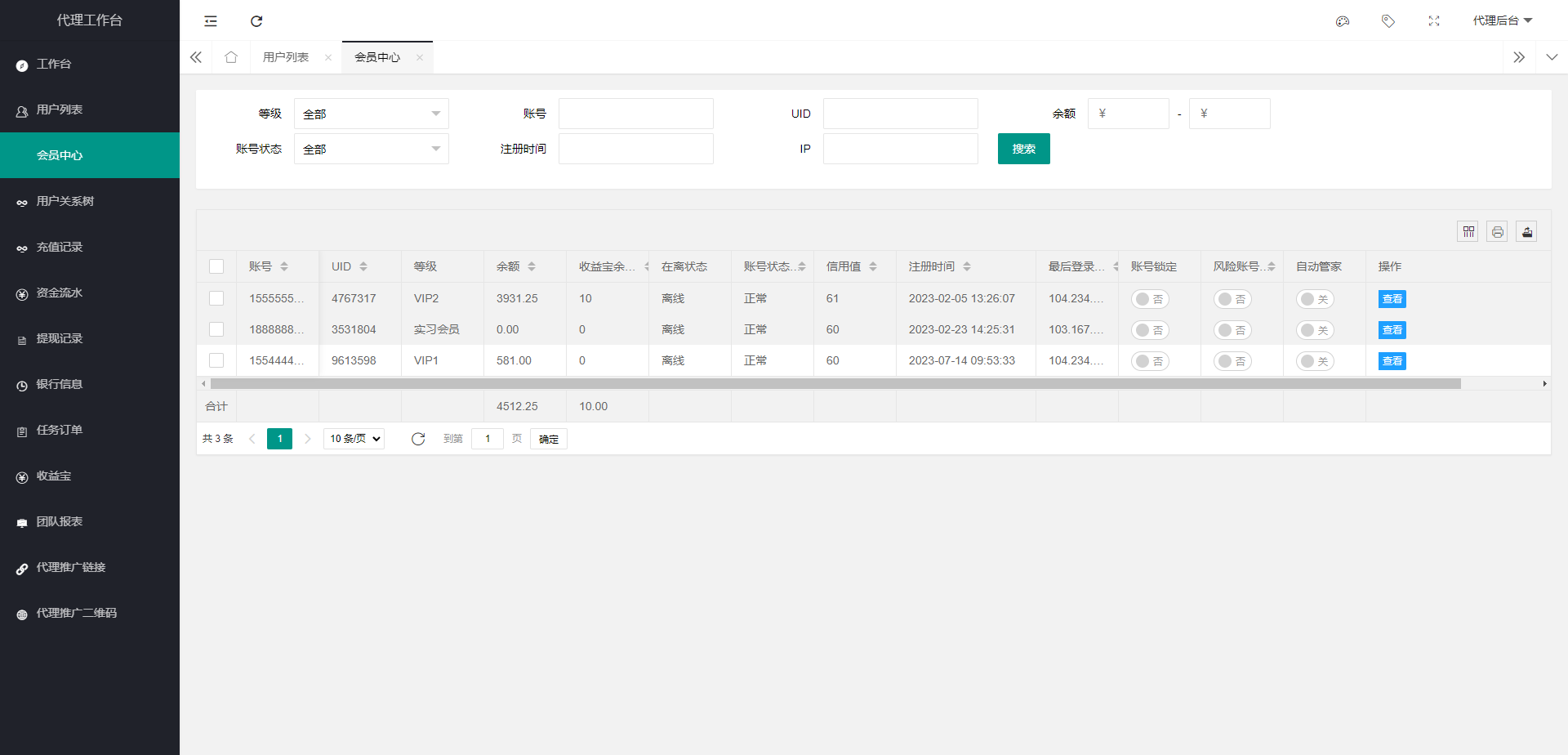Switch to the 用户列表 tab
The width and height of the screenshot is (1568, 755).
(x=286, y=57)
